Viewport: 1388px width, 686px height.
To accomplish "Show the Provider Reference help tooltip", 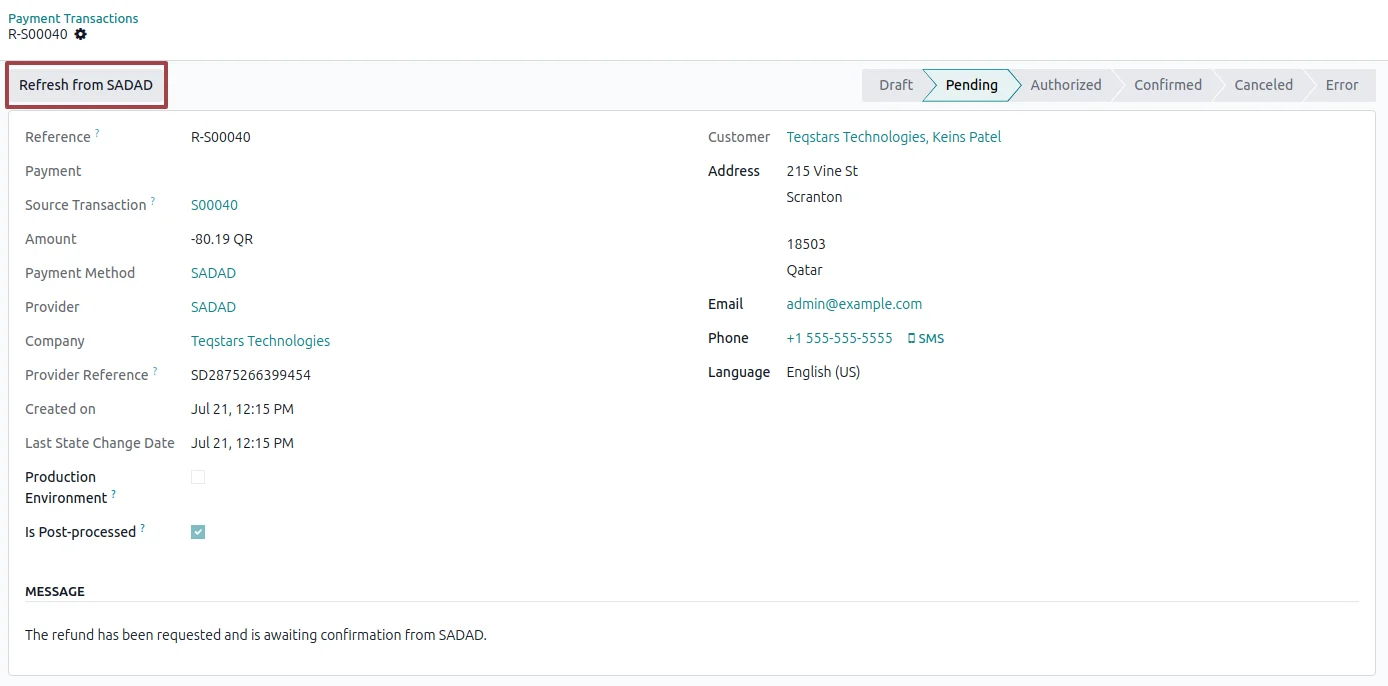I will [155, 371].
